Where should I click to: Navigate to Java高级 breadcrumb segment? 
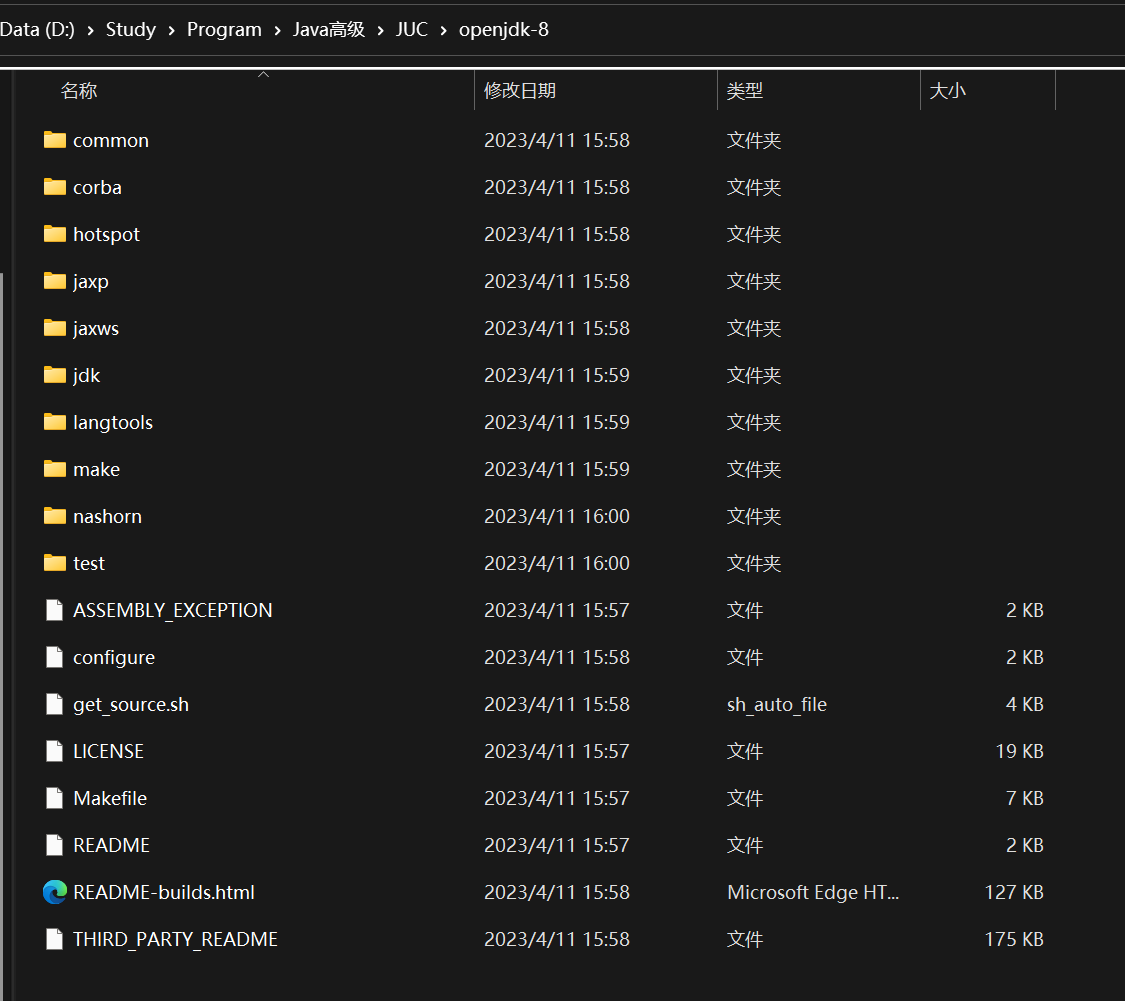click(329, 29)
